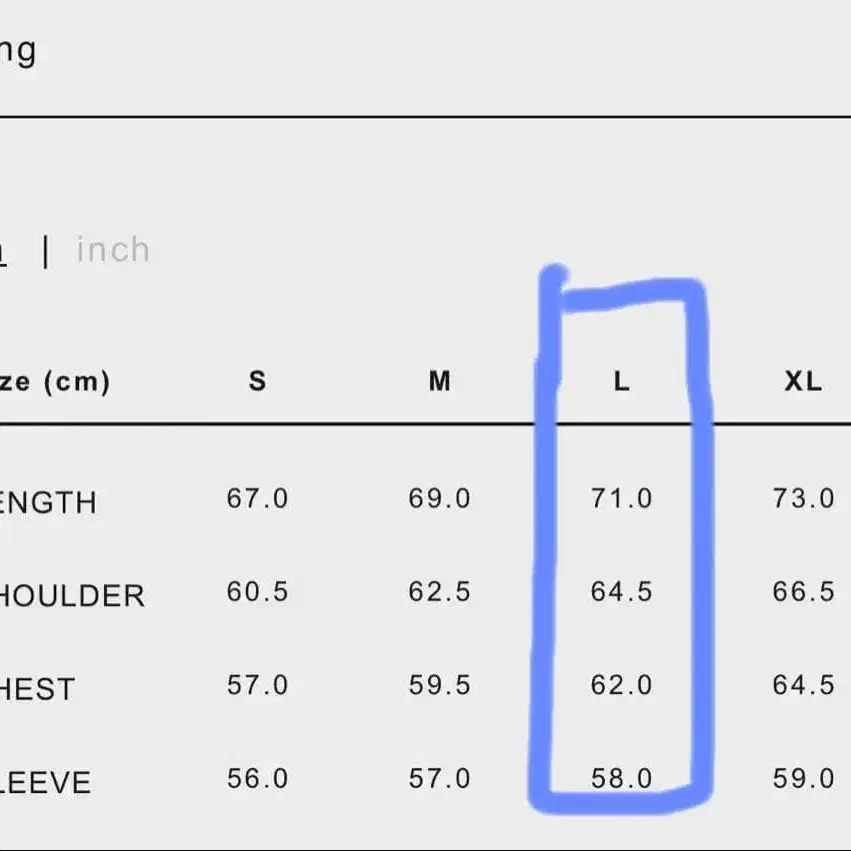The image size is (851, 851).
Task: Click the 56.0 sleeve value for S
Action: pyautogui.click(x=257, y=778)
